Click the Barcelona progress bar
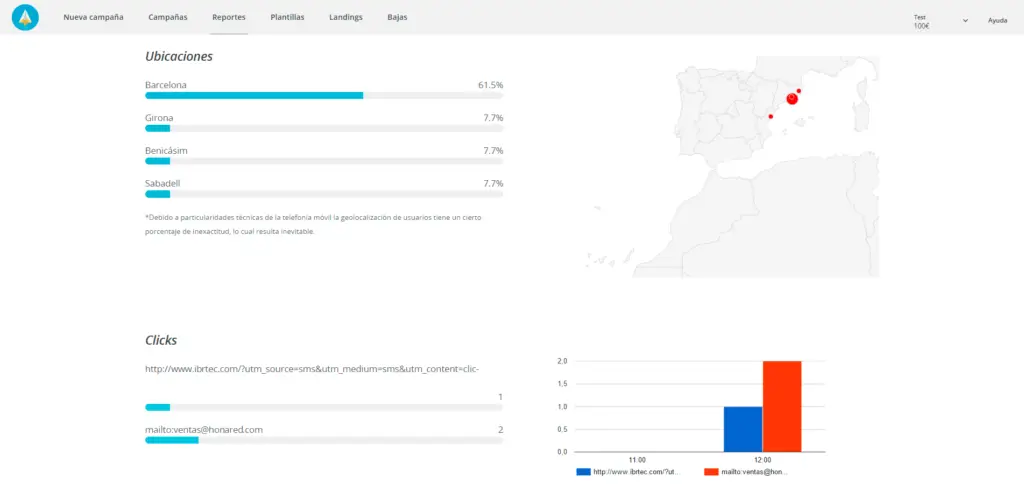The width and height of the screenshot is (1024, 499). (323, 96)
